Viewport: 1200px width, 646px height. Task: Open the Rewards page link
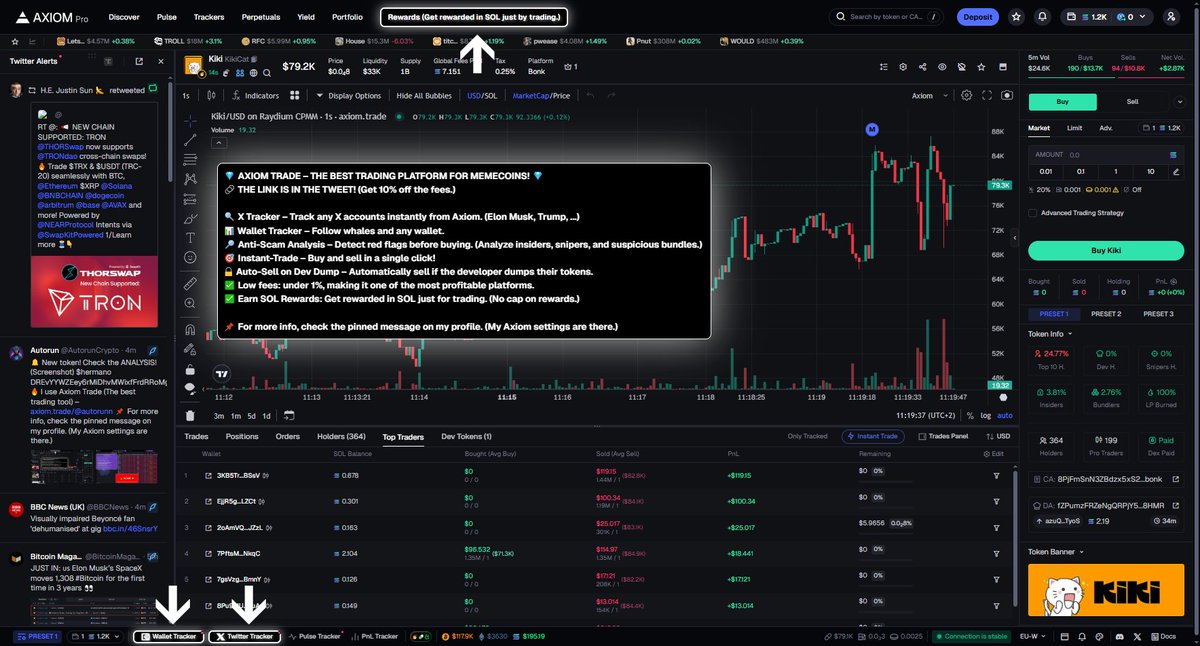(475, 17)
